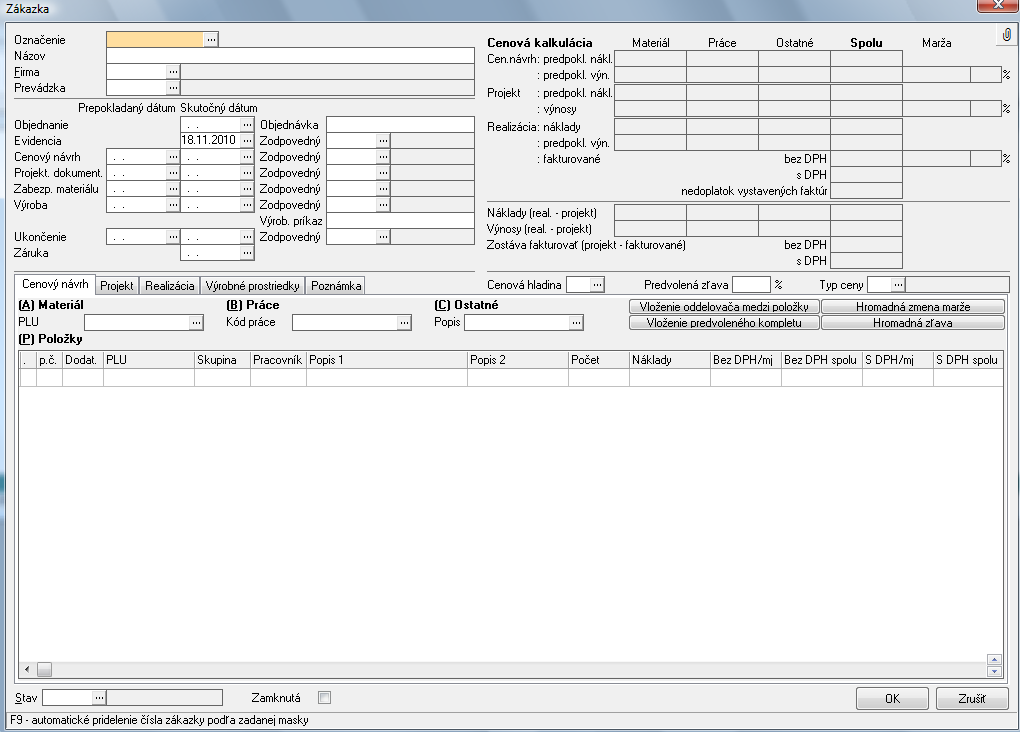
Task: Open Firma lookup ellipsis button
Action: coord(172,72)
